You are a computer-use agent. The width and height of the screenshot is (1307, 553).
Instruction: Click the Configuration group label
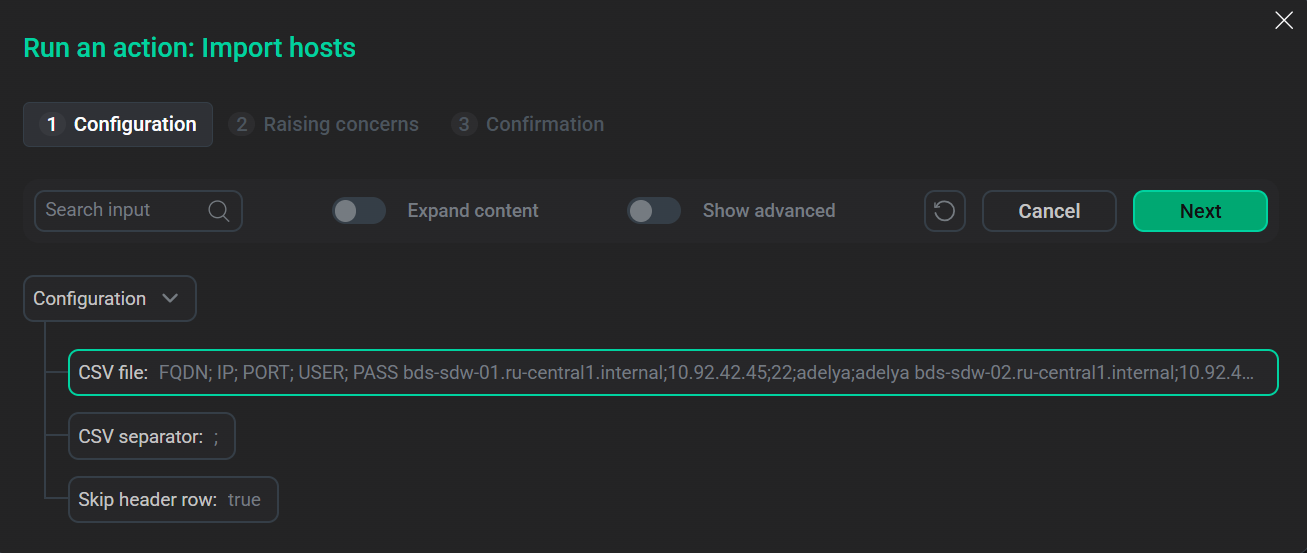(x=90, y=299)
